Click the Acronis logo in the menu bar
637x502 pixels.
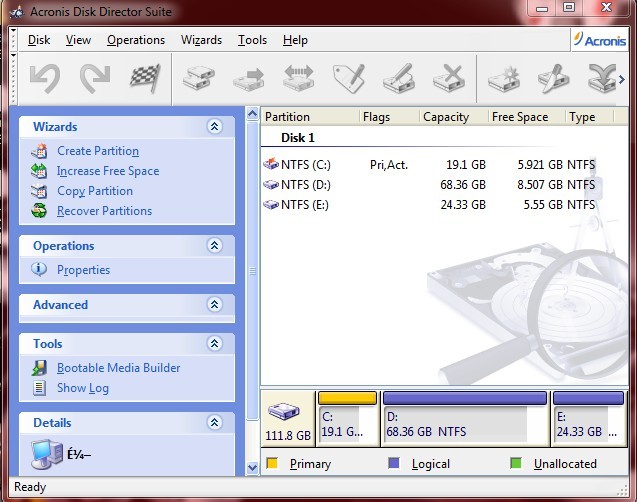(600, 40)
